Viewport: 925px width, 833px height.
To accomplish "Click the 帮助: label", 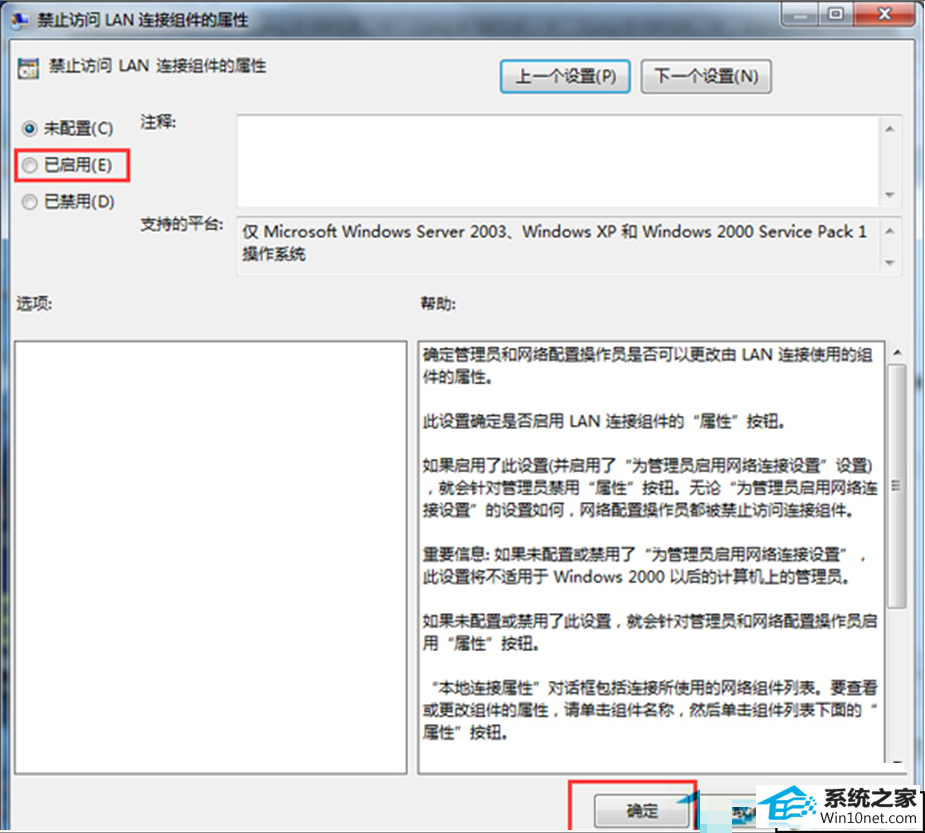I will point(438,304).
